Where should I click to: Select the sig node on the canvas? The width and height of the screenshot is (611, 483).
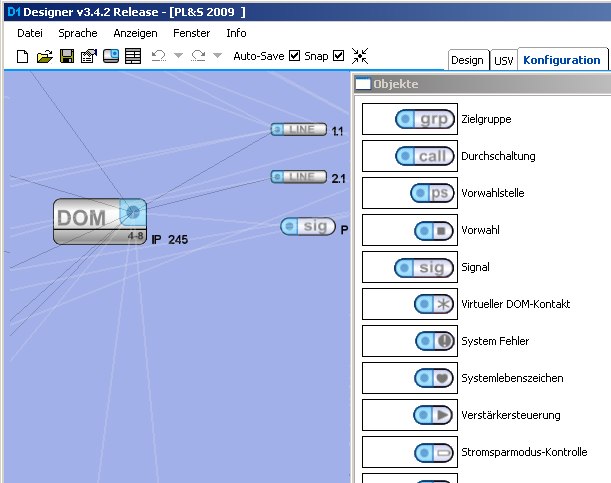(x=308, y=226)
